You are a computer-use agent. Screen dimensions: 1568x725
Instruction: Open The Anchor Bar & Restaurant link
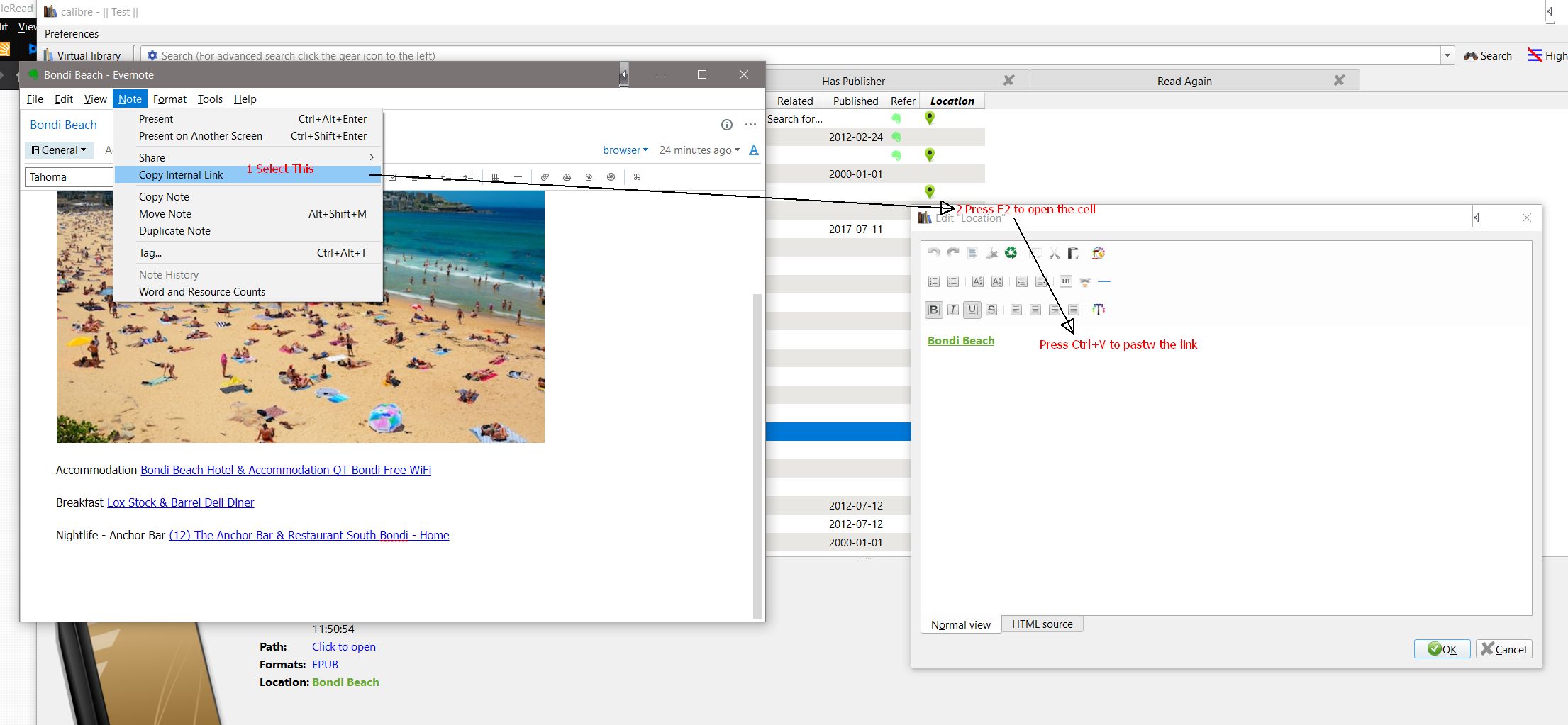point(309,535)
